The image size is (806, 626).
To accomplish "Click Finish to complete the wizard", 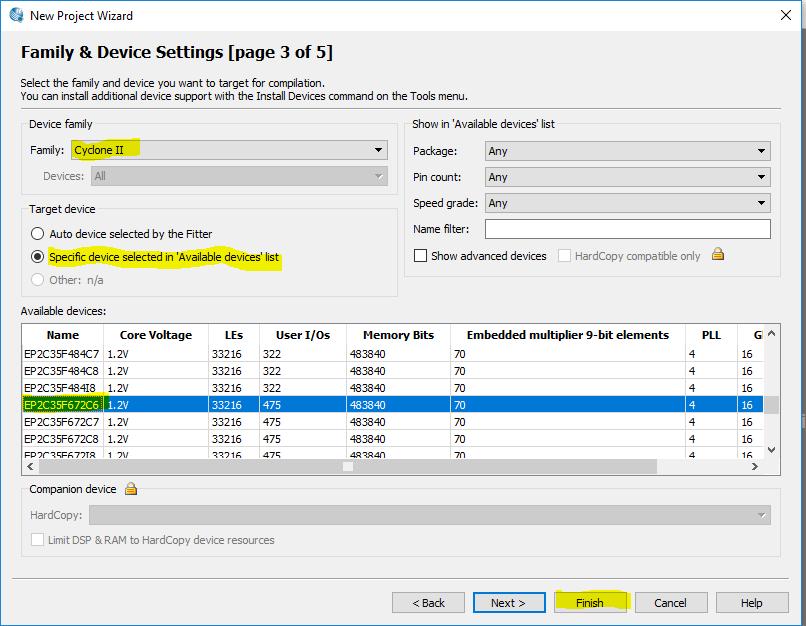I will [x=590, y=602].
